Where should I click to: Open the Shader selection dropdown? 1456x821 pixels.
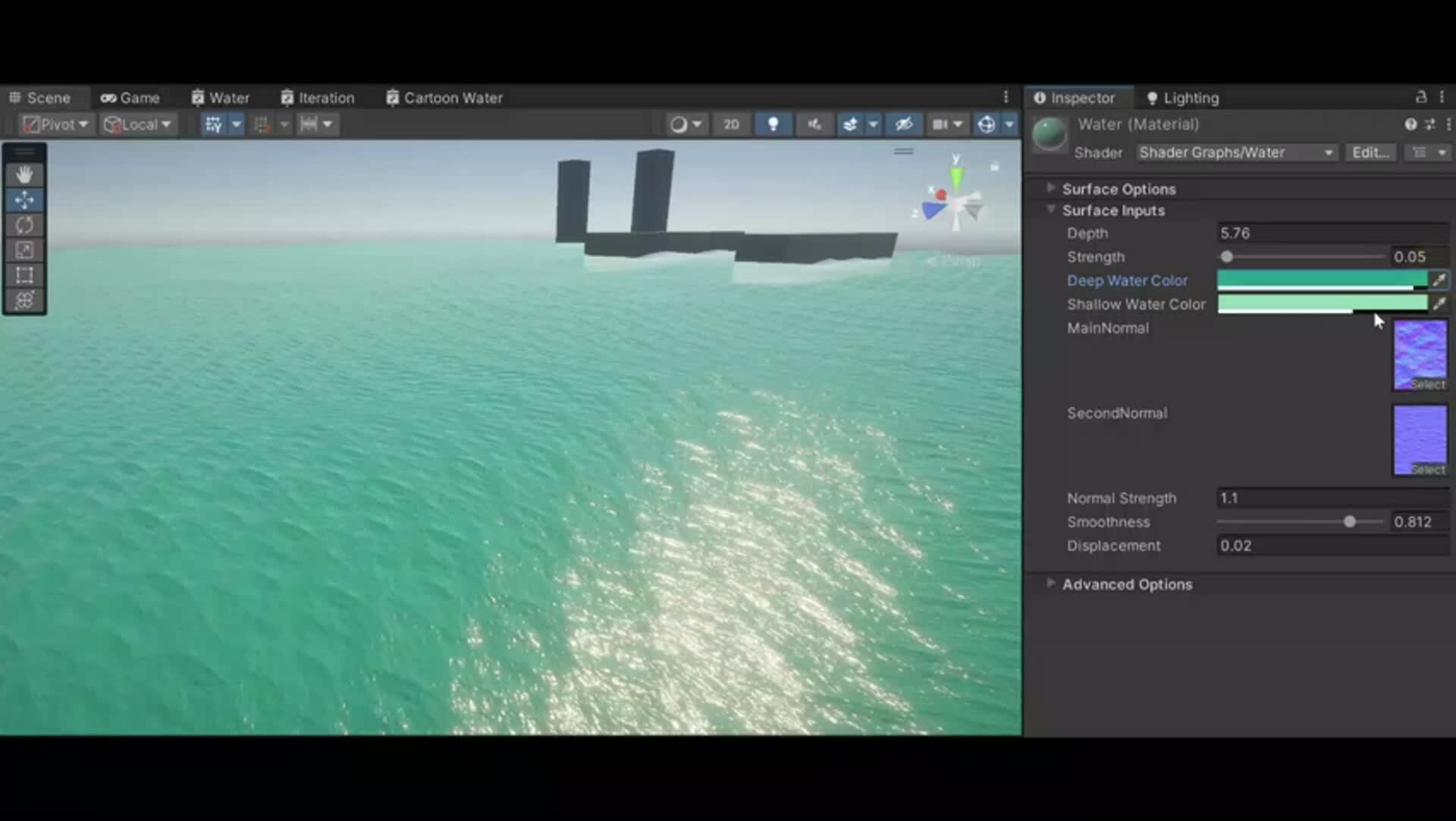coord(1236,153)
